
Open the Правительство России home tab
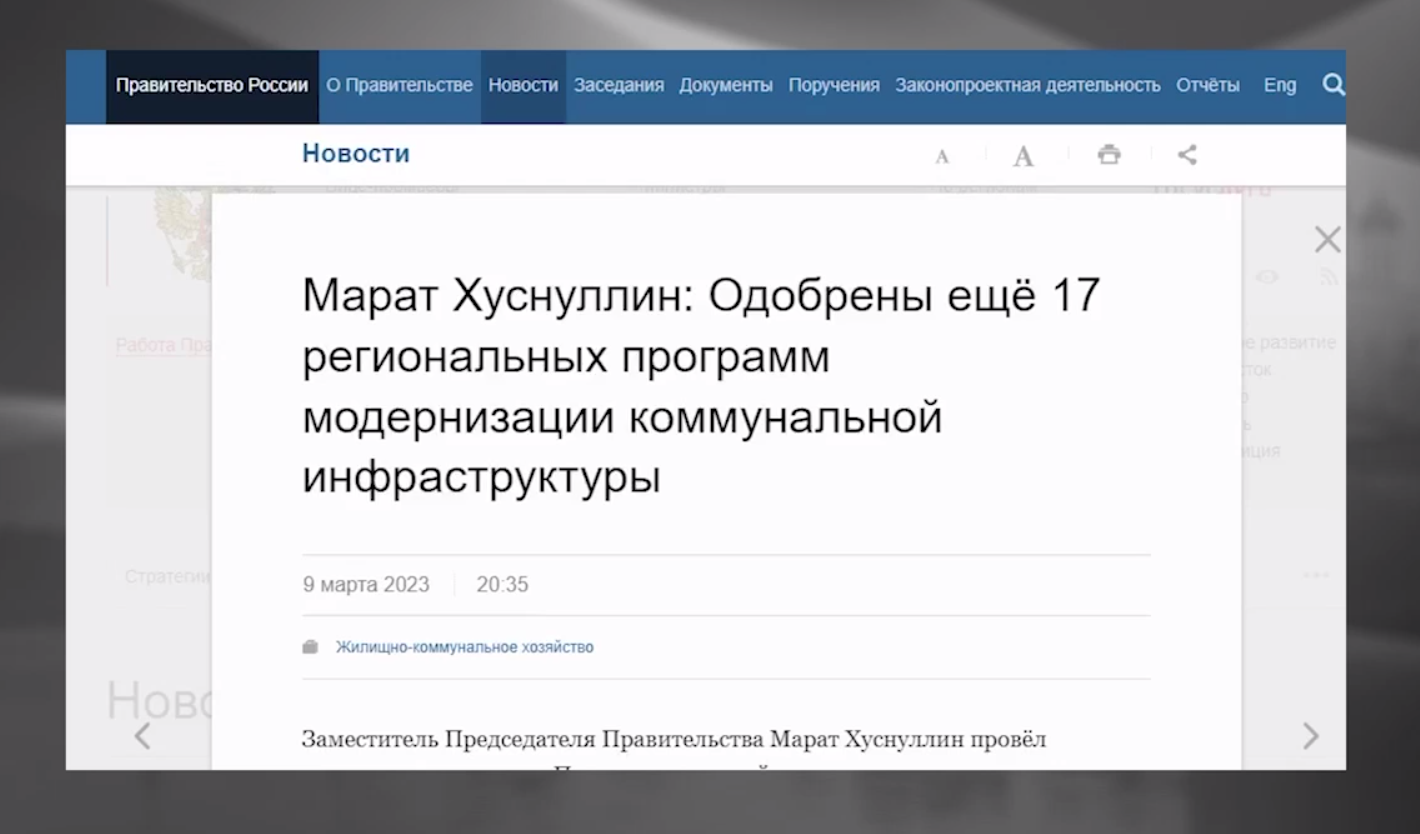tap(212, 86)
